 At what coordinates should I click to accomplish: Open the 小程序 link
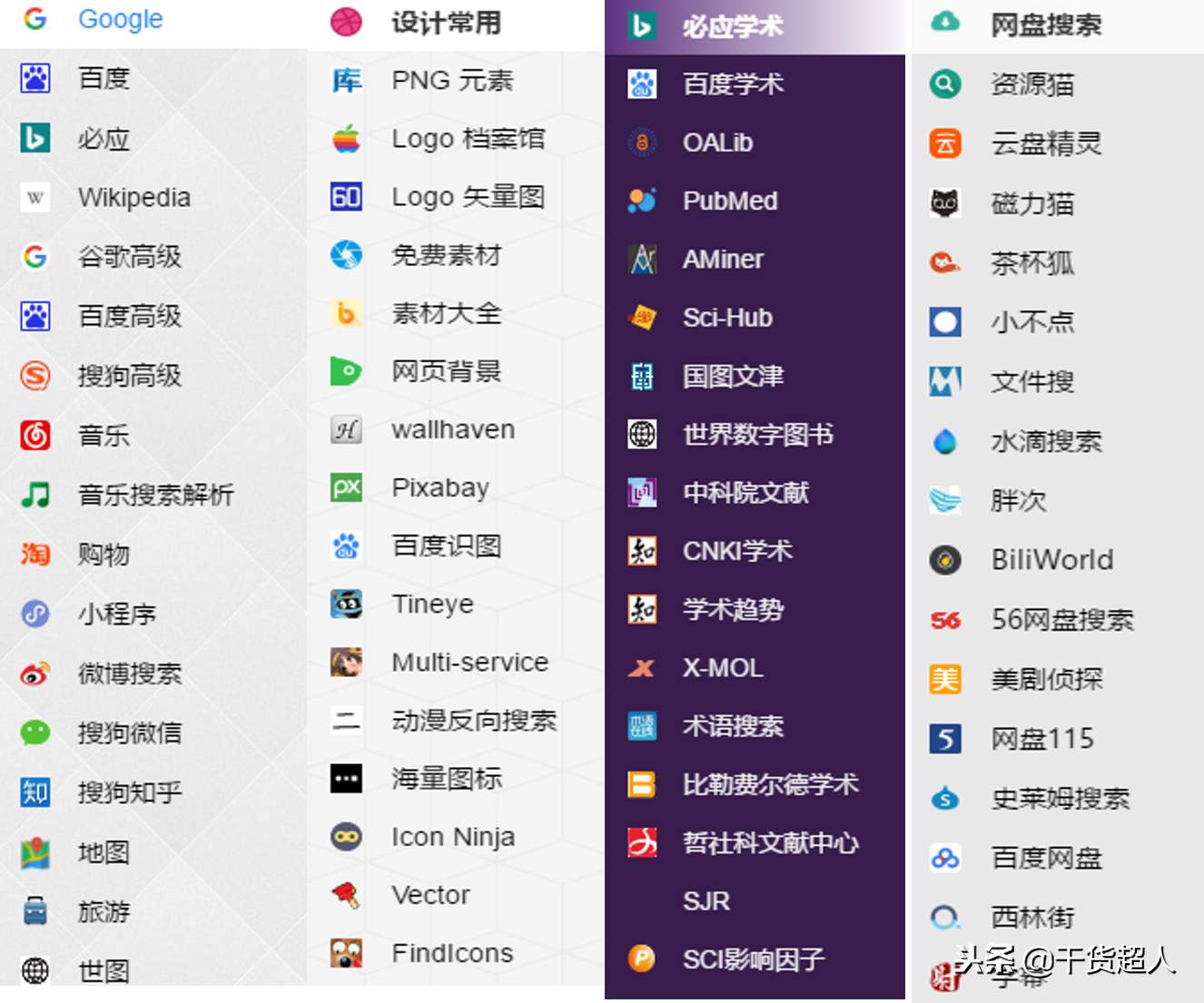117,614
